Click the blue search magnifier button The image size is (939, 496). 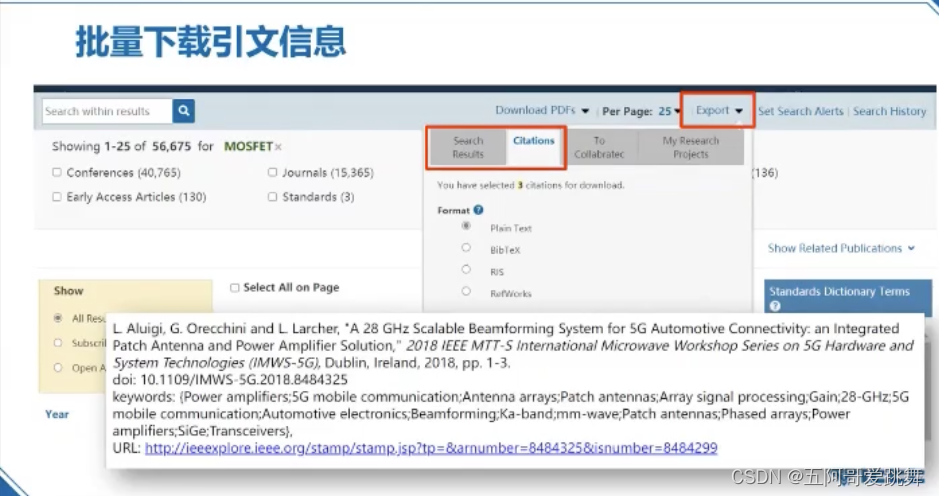(184, 111)
